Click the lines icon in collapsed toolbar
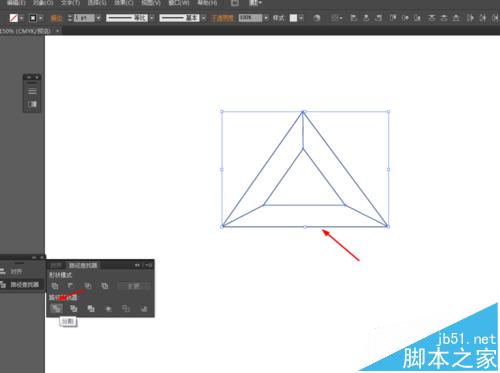The height and width of the screenshot is (373, 500). point(32,91)
